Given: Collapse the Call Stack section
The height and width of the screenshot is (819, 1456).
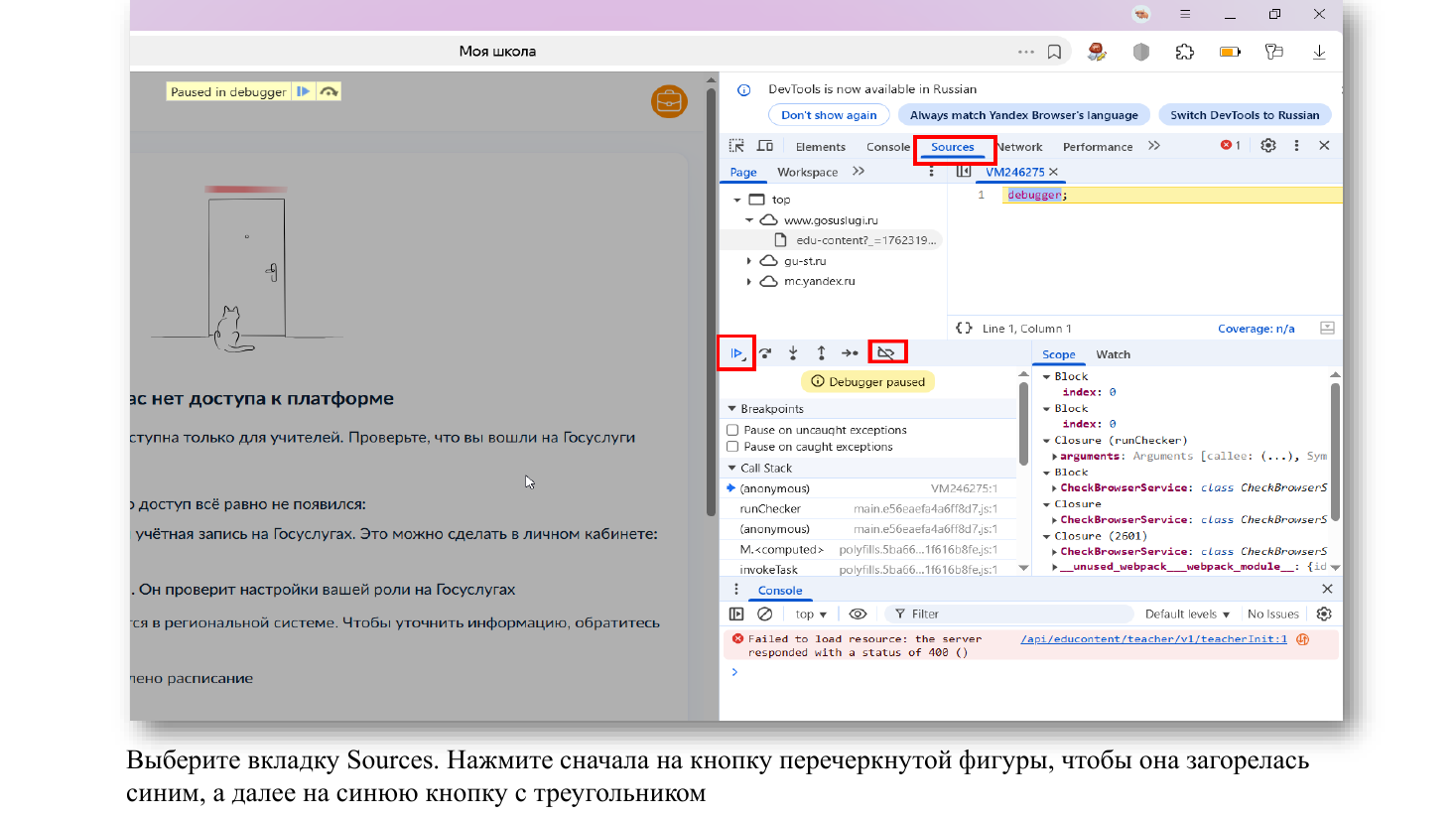Looking at the screenshot, I should 732,469.
